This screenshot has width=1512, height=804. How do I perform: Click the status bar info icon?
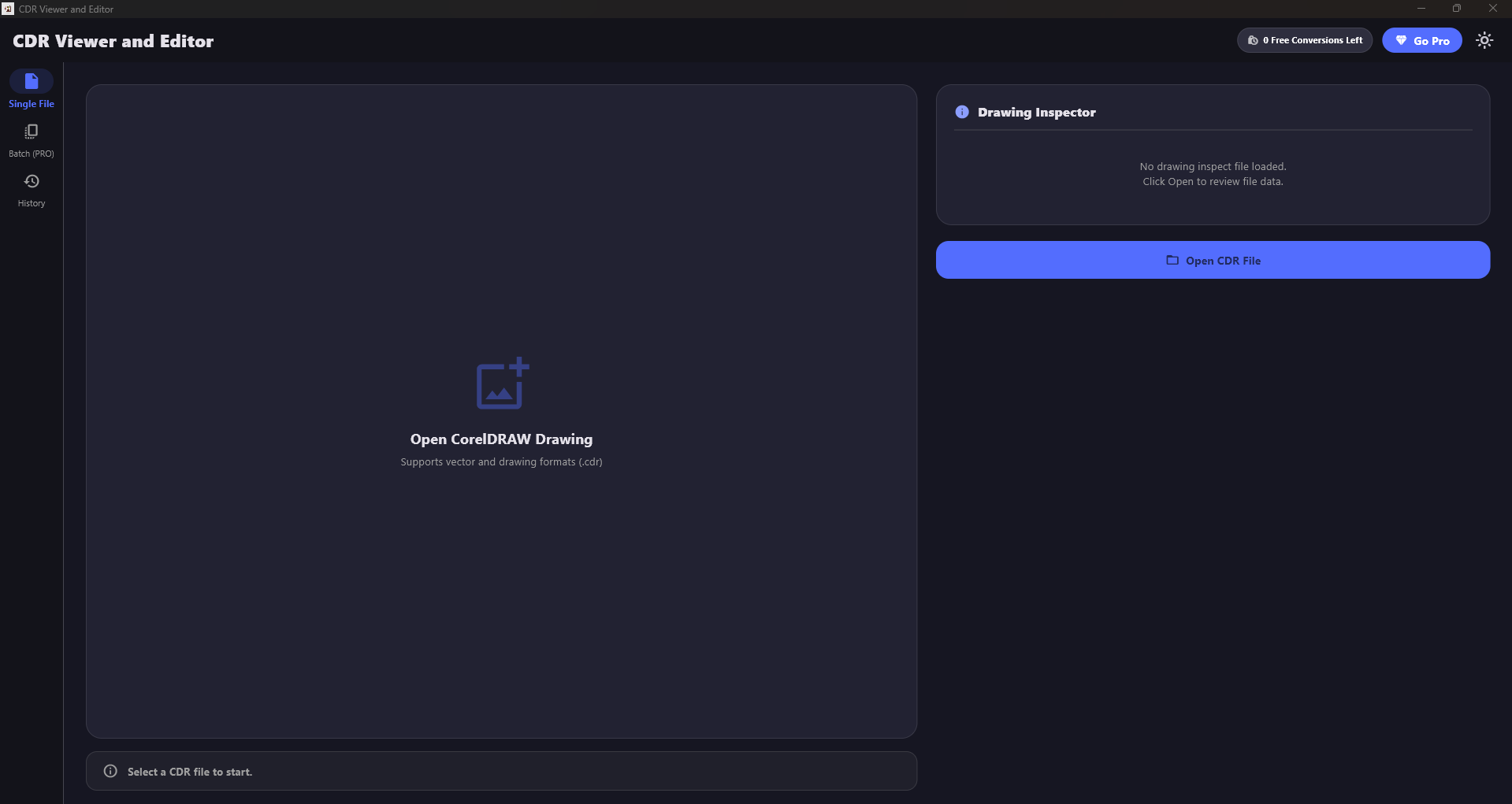coord(110,771)
